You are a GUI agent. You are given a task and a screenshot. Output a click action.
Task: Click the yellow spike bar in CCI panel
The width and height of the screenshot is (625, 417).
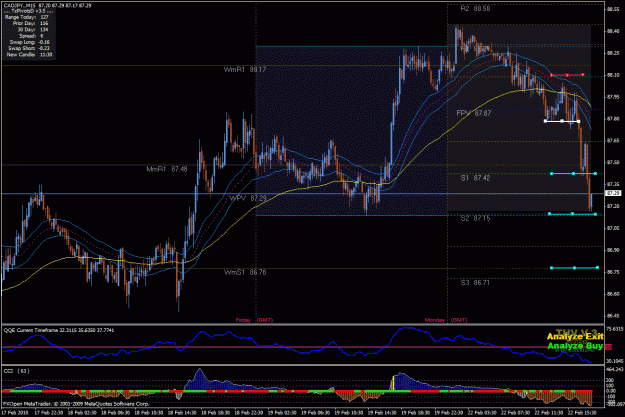(x=393, y=383)
